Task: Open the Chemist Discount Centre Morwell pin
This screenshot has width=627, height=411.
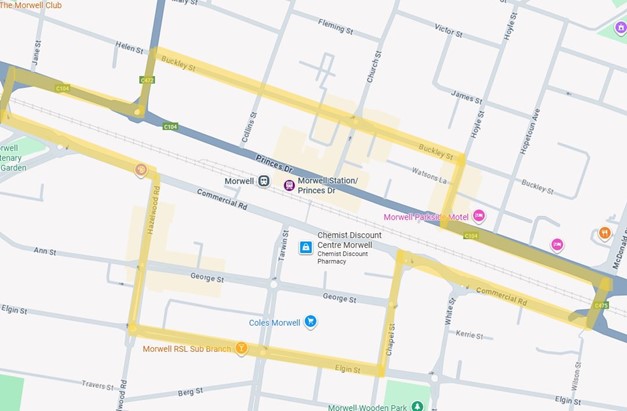Action: (306, 247)
